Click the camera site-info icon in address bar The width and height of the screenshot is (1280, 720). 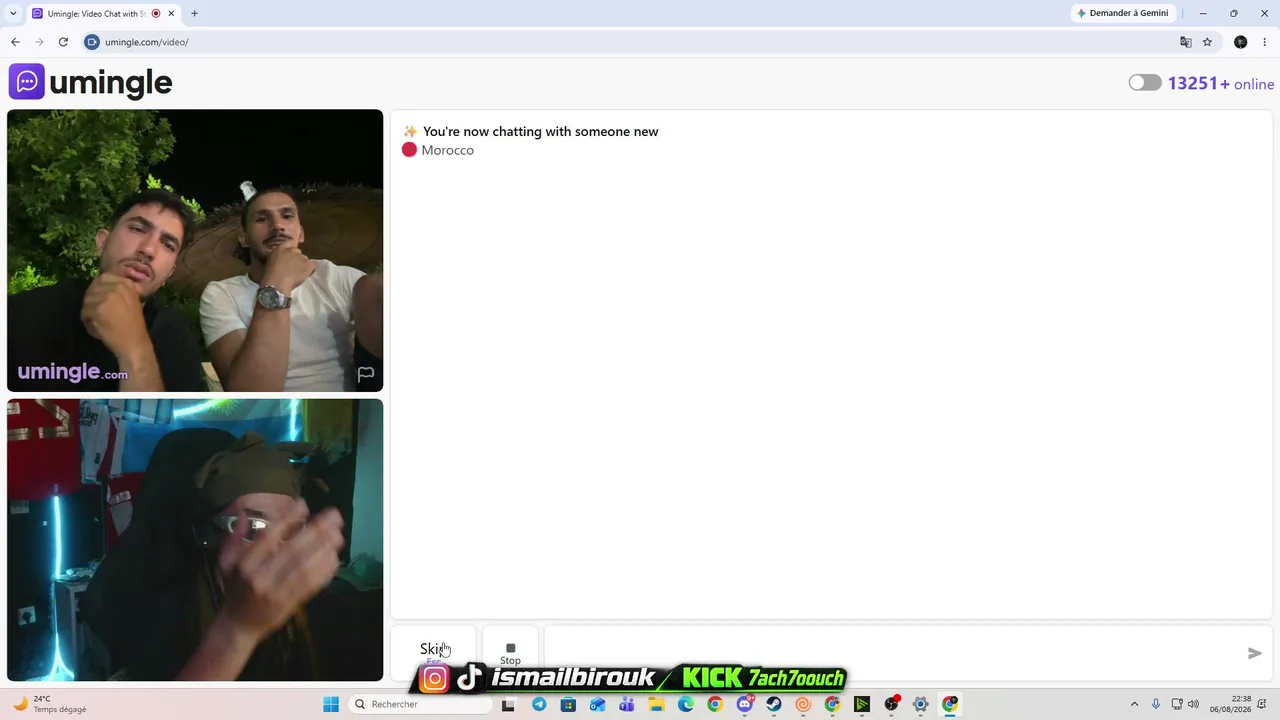tap(92, 42)
